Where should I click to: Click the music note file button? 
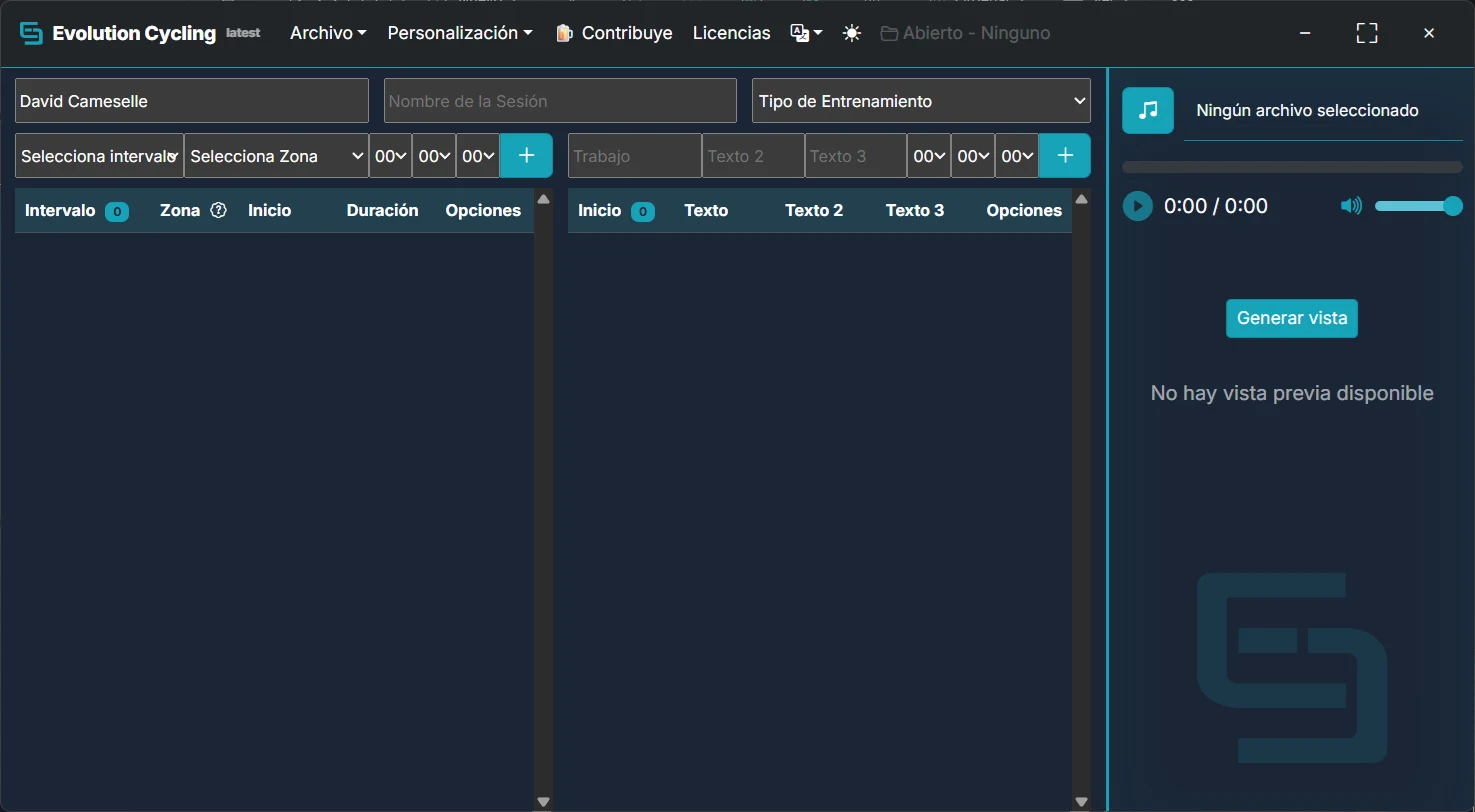click(1148, 110)
